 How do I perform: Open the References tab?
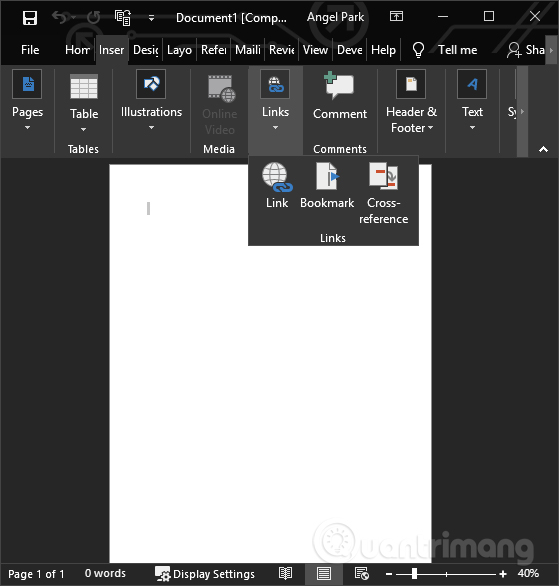pos(214,50)
